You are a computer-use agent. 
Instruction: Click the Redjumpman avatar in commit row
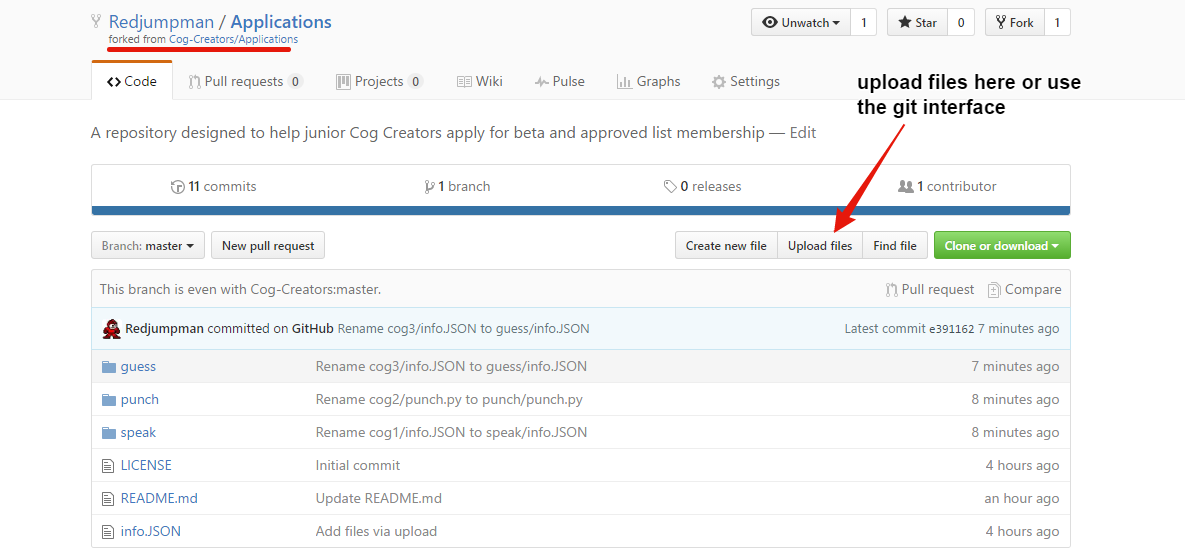pos(111,329)
